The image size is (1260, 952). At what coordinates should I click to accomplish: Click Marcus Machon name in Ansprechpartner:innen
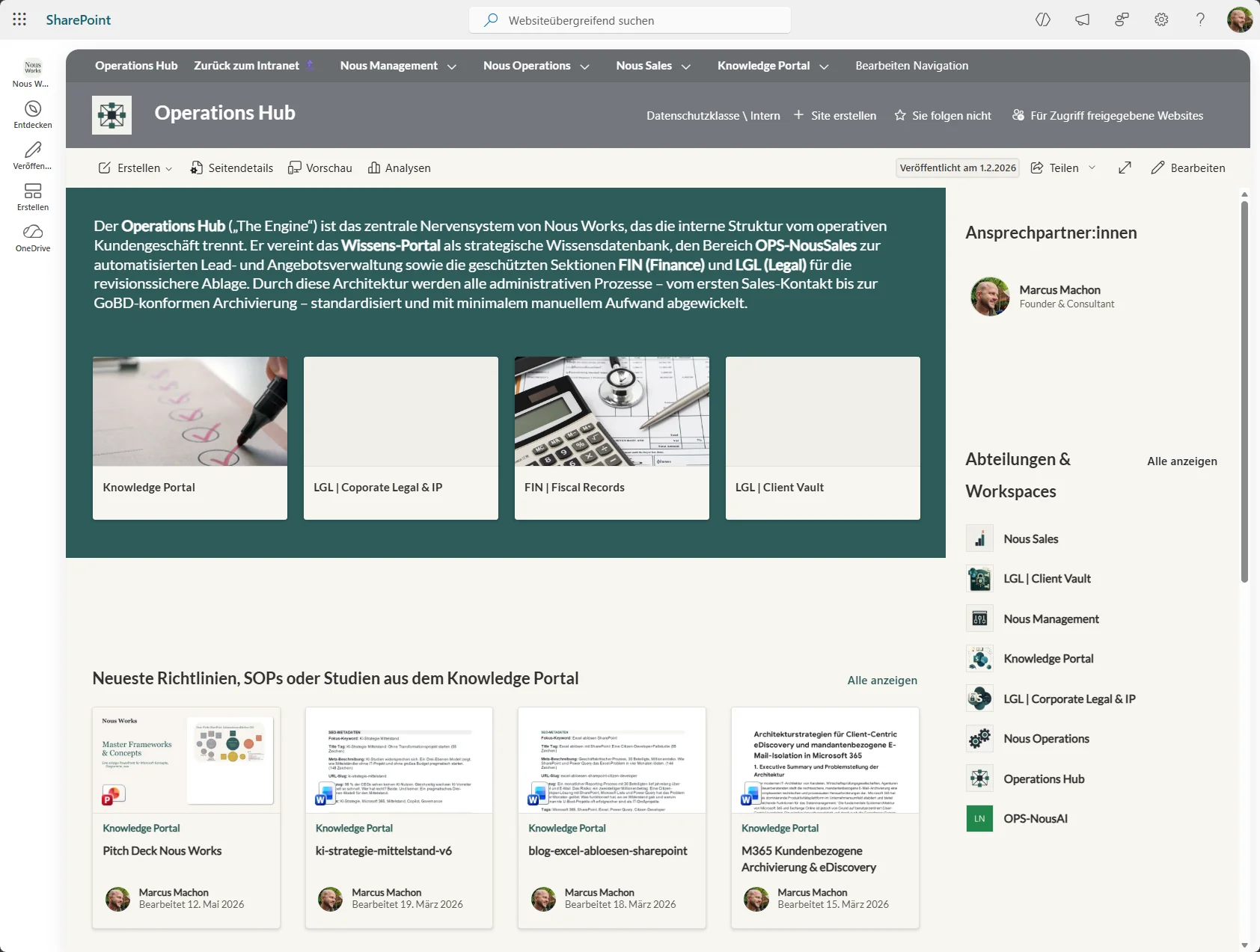pyautogui.click(x=1059, y=289)
